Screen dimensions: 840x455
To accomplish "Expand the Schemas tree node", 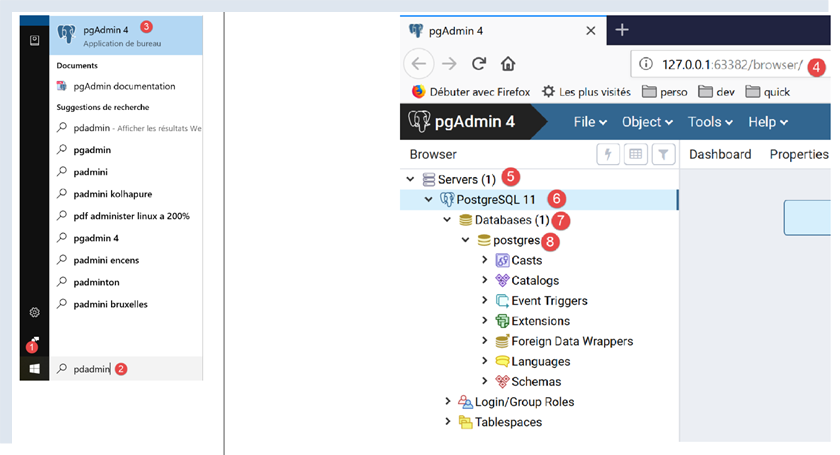I will 485,381.
